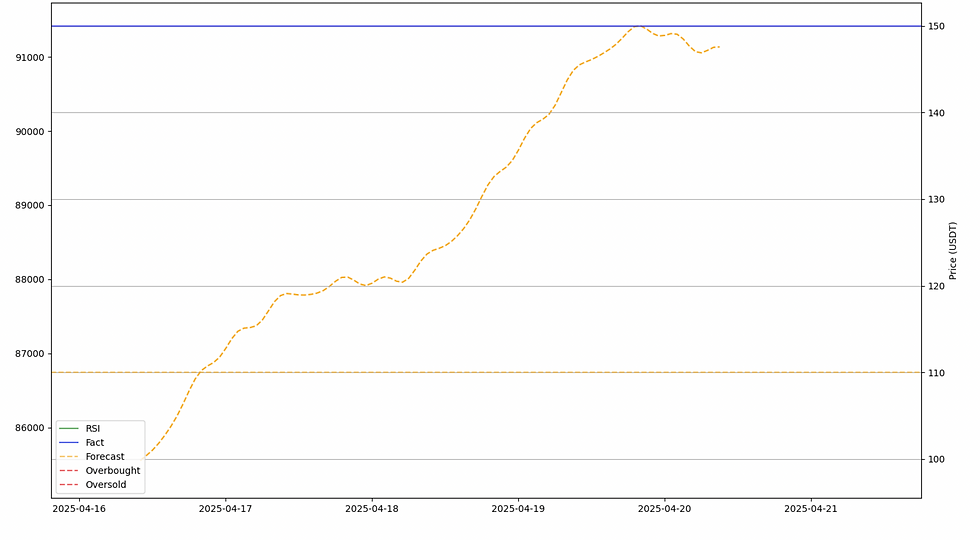Viewport: 980px width, 540px height.
Task: Click the RSI legend entry
Action: tap(79, 429)
